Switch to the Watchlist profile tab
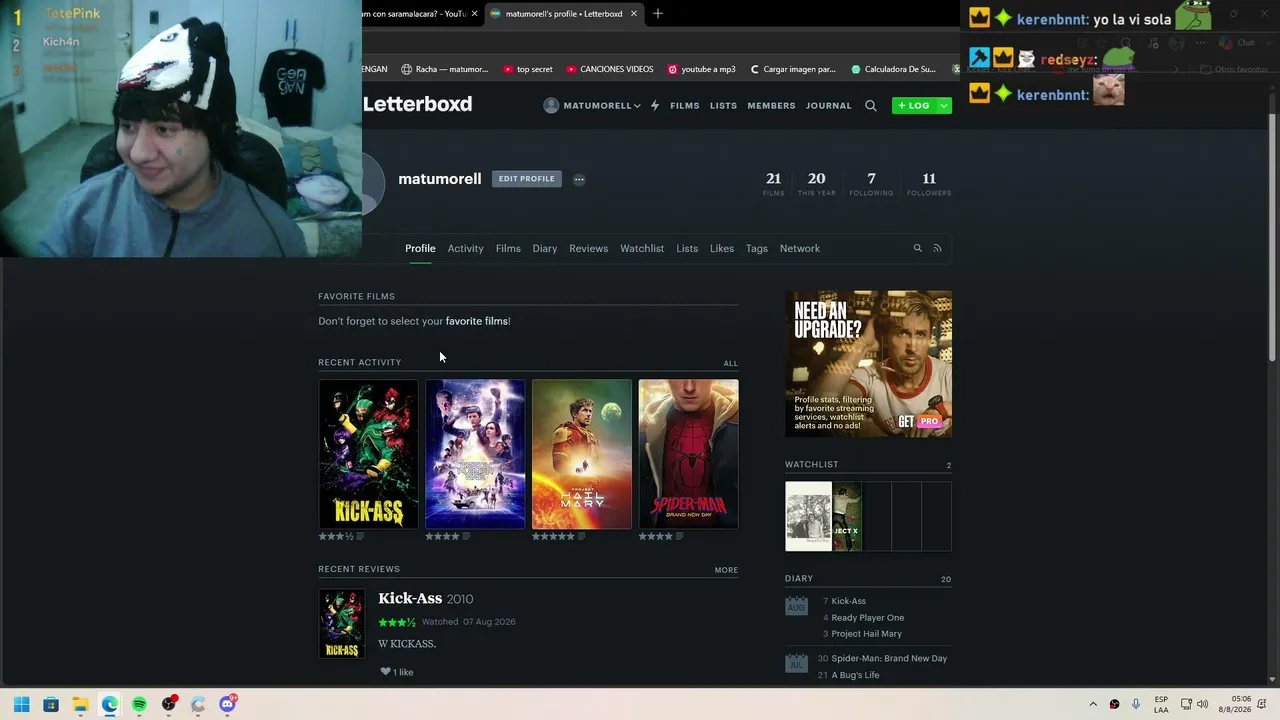This screenshot has height=720, width=1280. pos(642,248)
